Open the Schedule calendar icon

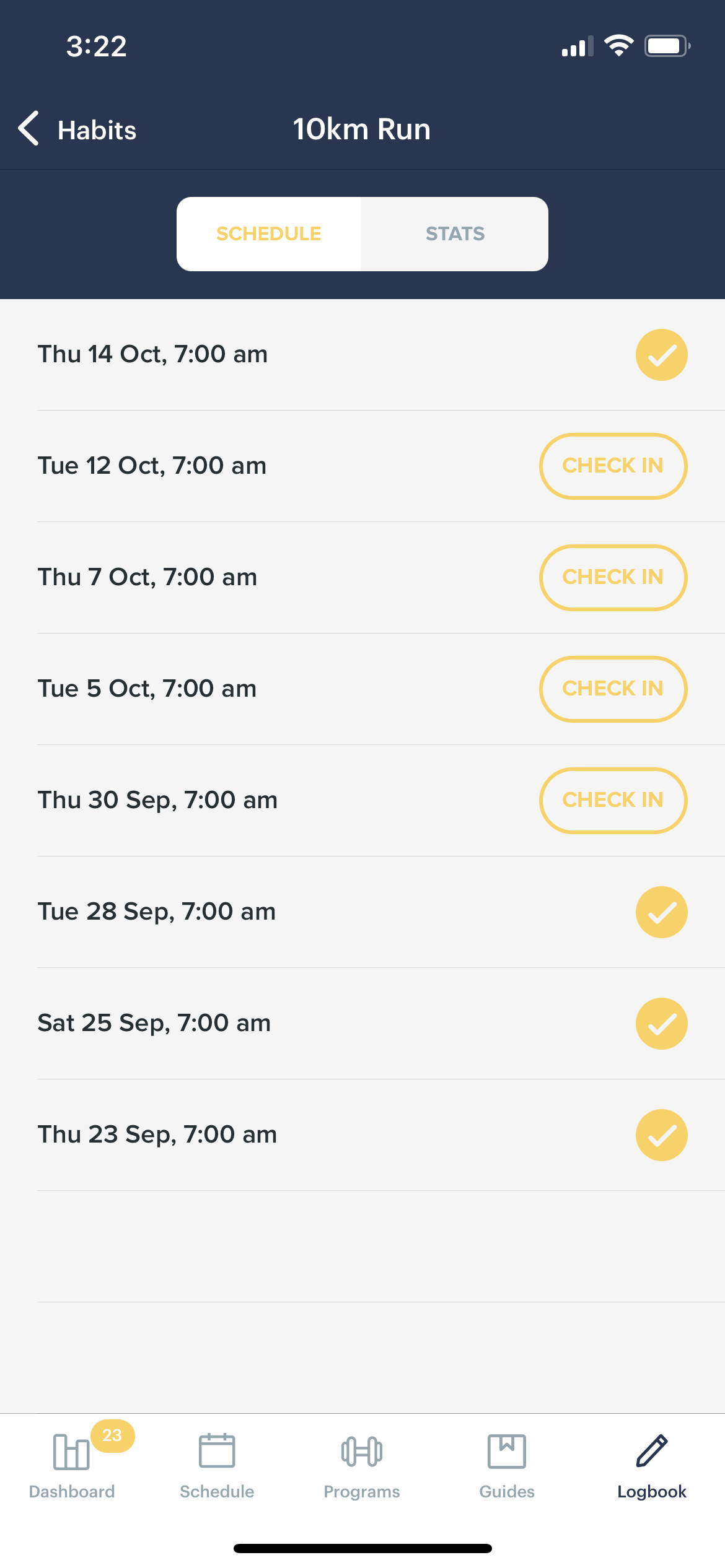click(x=217, y=1452)
